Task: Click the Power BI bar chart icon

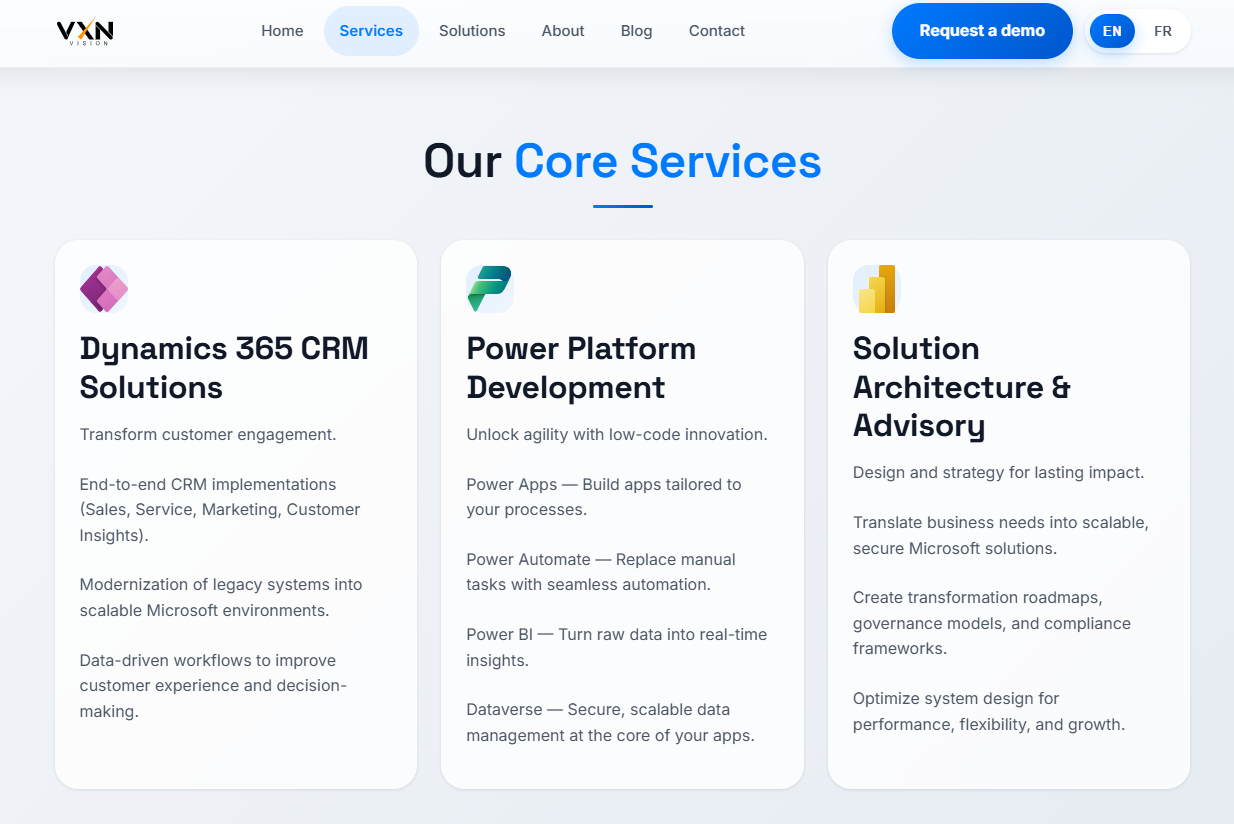Action: [x=876, y=289]
